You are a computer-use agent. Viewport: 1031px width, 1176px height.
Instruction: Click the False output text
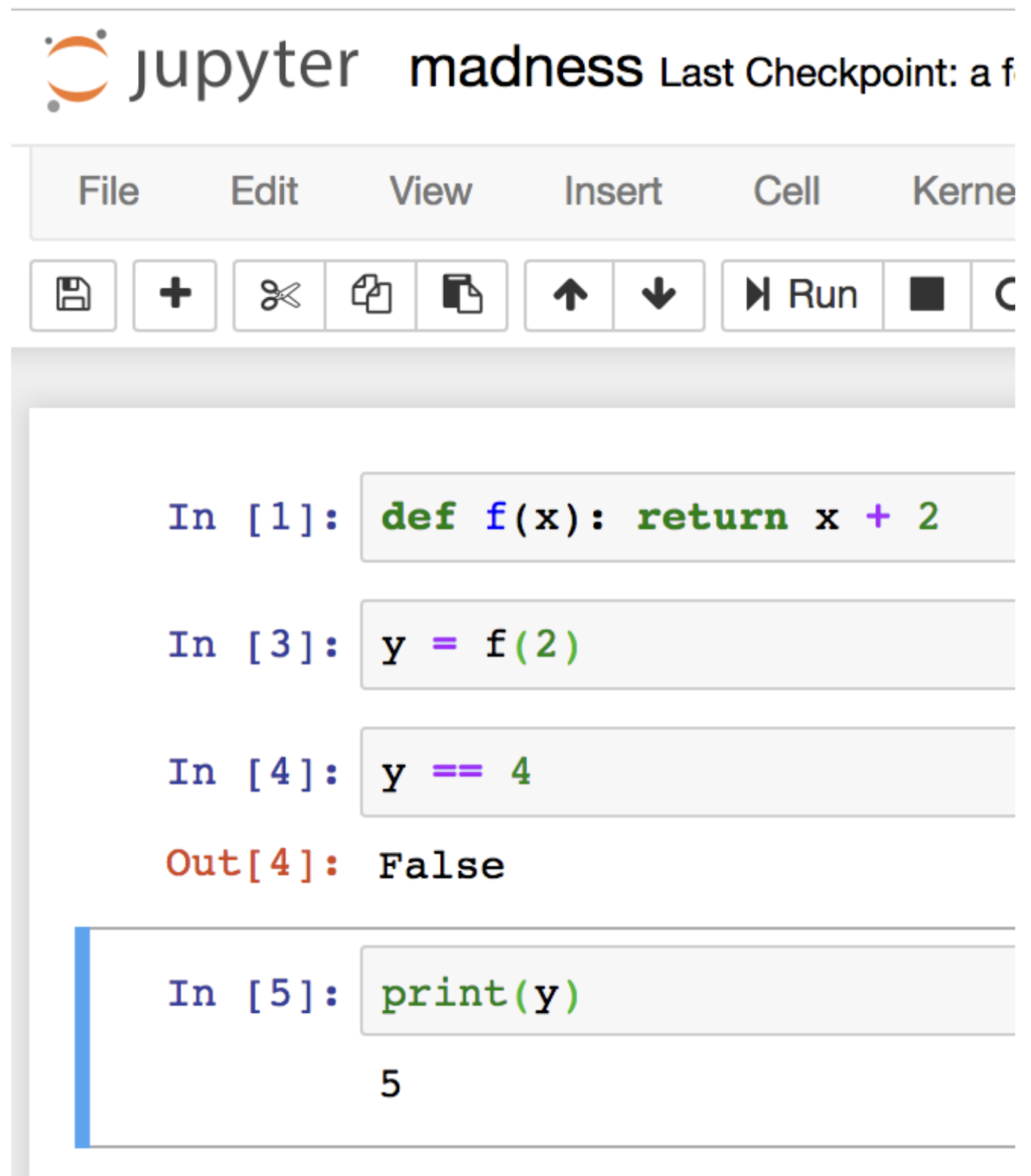[x=442, y=865]
